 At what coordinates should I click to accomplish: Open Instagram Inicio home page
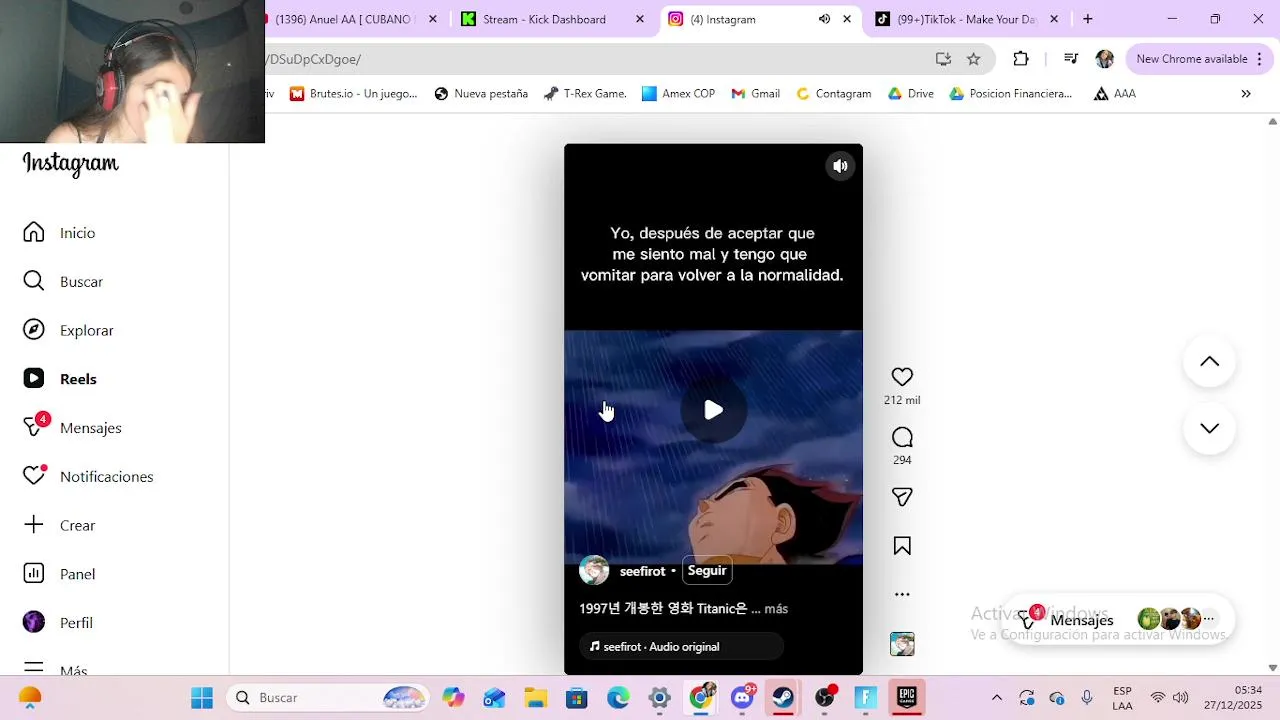[x=59, y=233]
